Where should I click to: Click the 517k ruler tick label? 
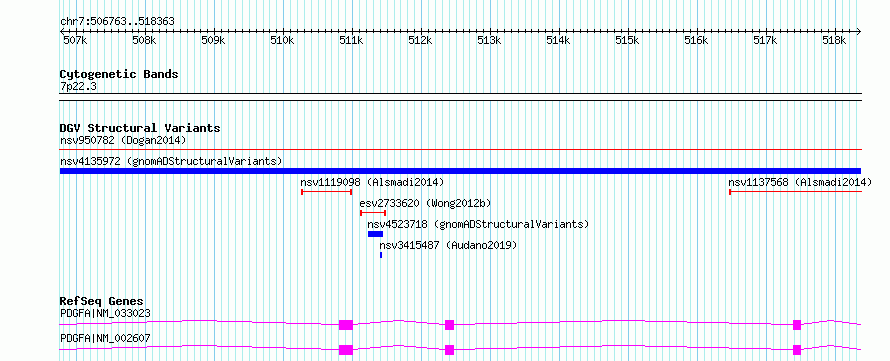(766, 41)
